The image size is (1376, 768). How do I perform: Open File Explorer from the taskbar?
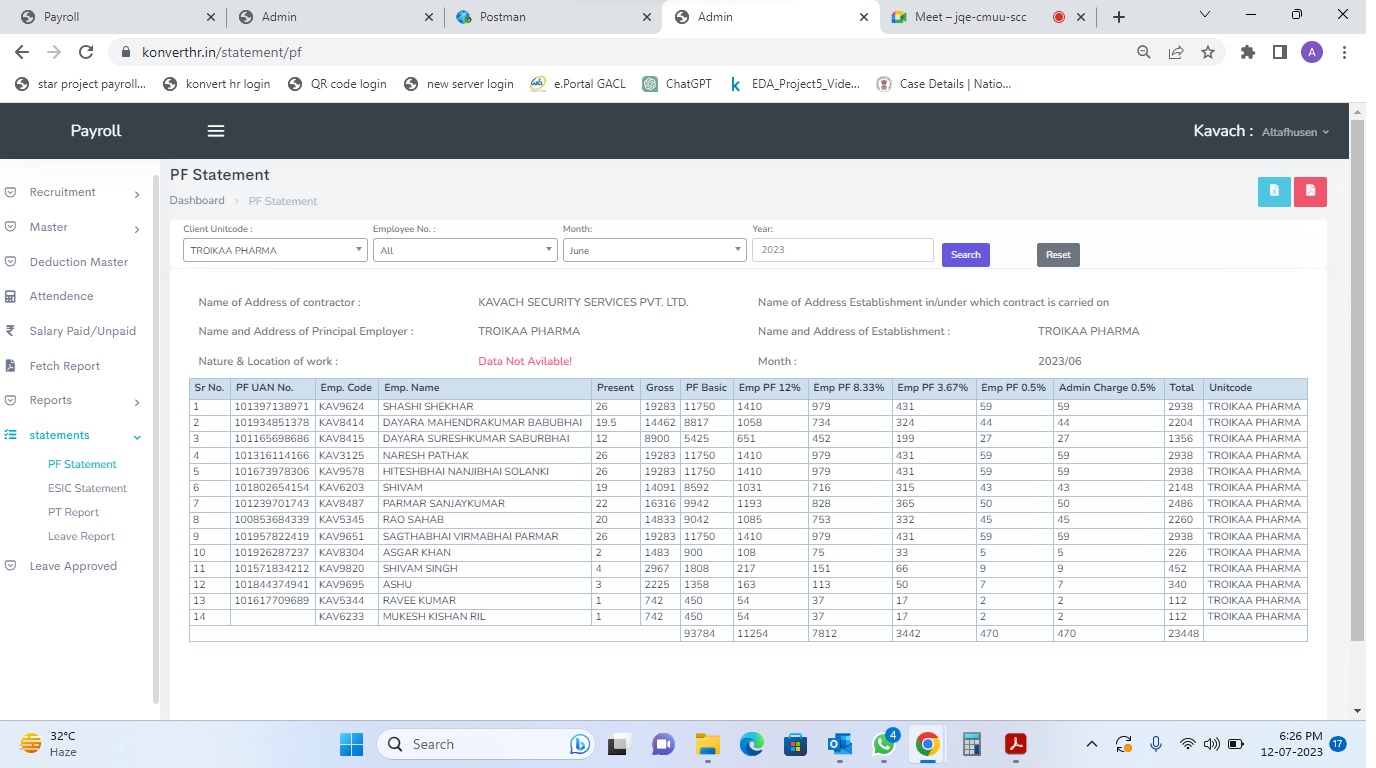[708, 744]
